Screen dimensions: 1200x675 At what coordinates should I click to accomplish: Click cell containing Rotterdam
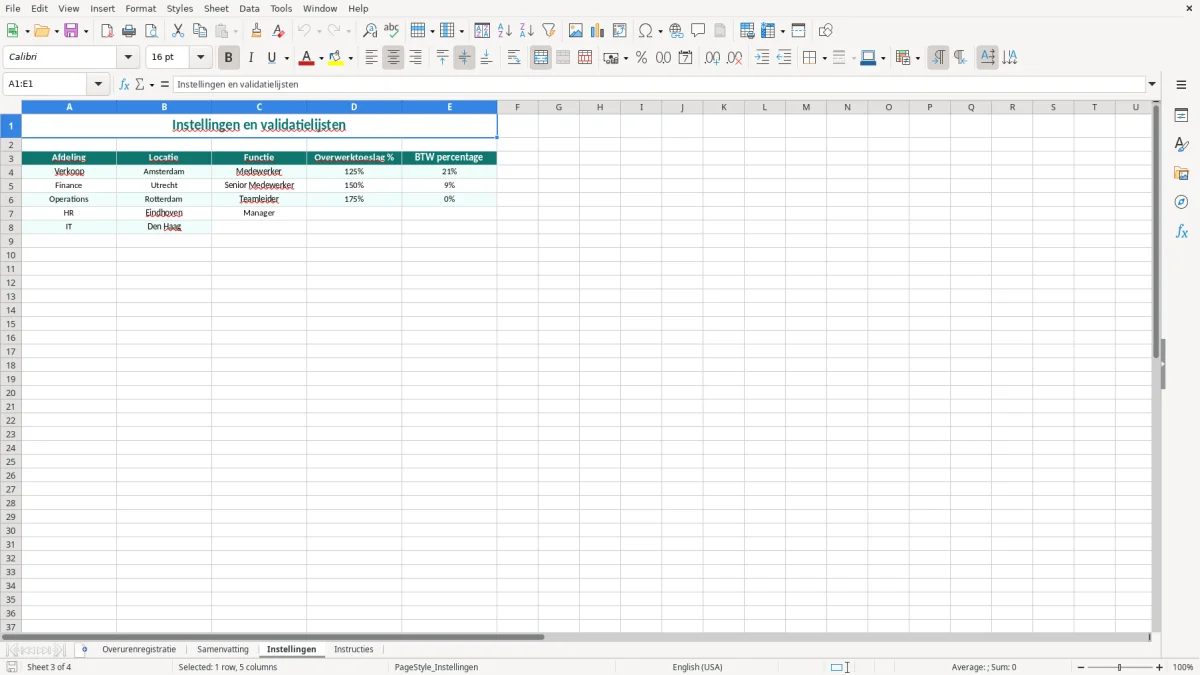click(164, 199)
